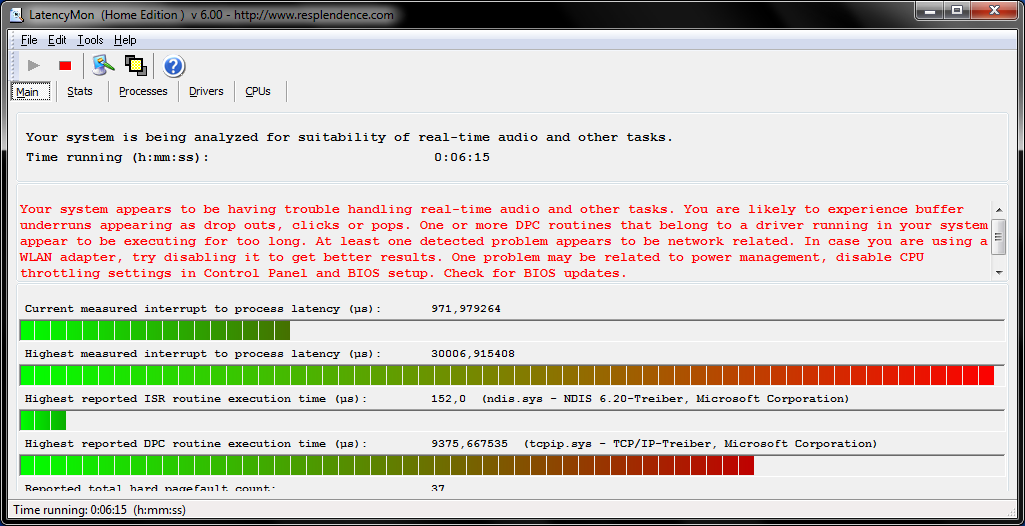The width and height of the screenshot is (1025, 526).
Task: Switch to the Processes tab
Action: (x=143, y=91)
